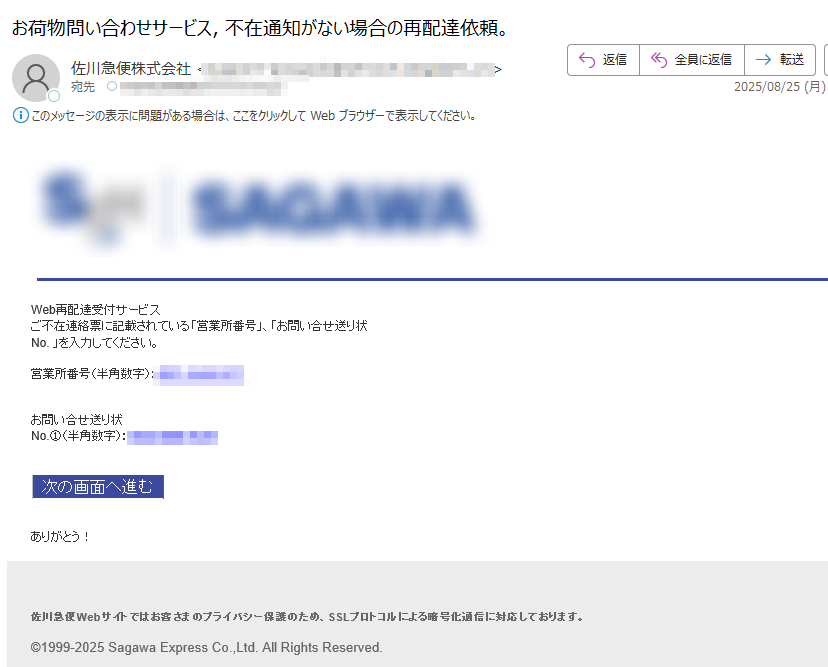Viewport: 828px width, 667px height.
Task: Click the 営業所番号 blurred value field
Action: [201, 375]
